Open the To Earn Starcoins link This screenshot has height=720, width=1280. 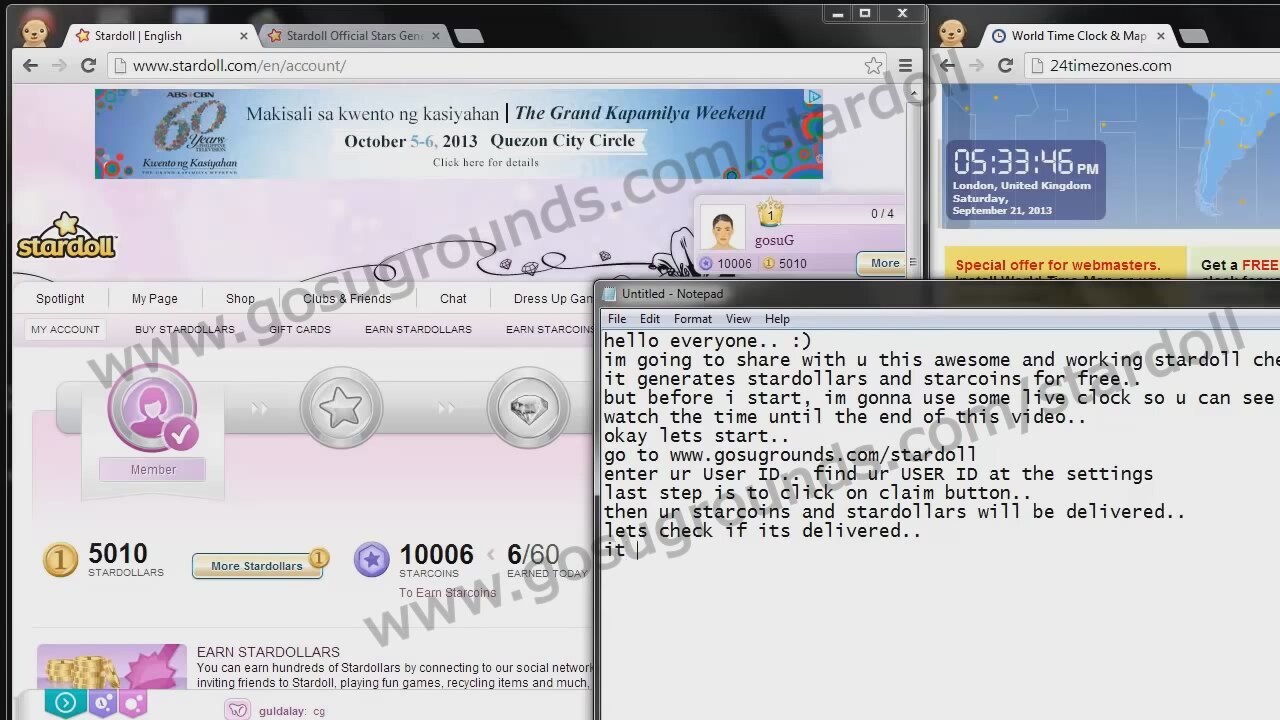pyautogui.click(x=447, y=593)
